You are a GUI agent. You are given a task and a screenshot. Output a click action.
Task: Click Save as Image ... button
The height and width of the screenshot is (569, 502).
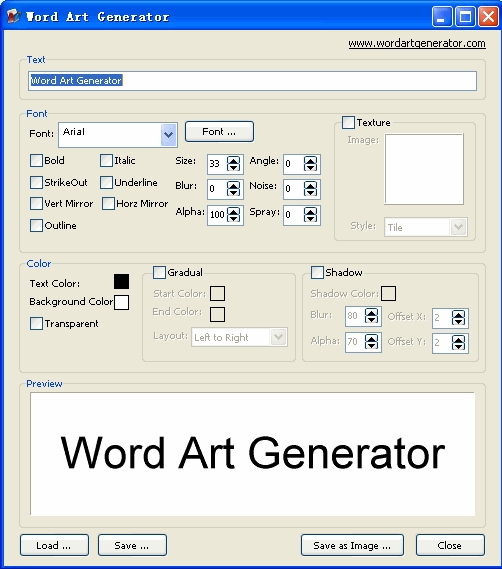tap(352, 545)
